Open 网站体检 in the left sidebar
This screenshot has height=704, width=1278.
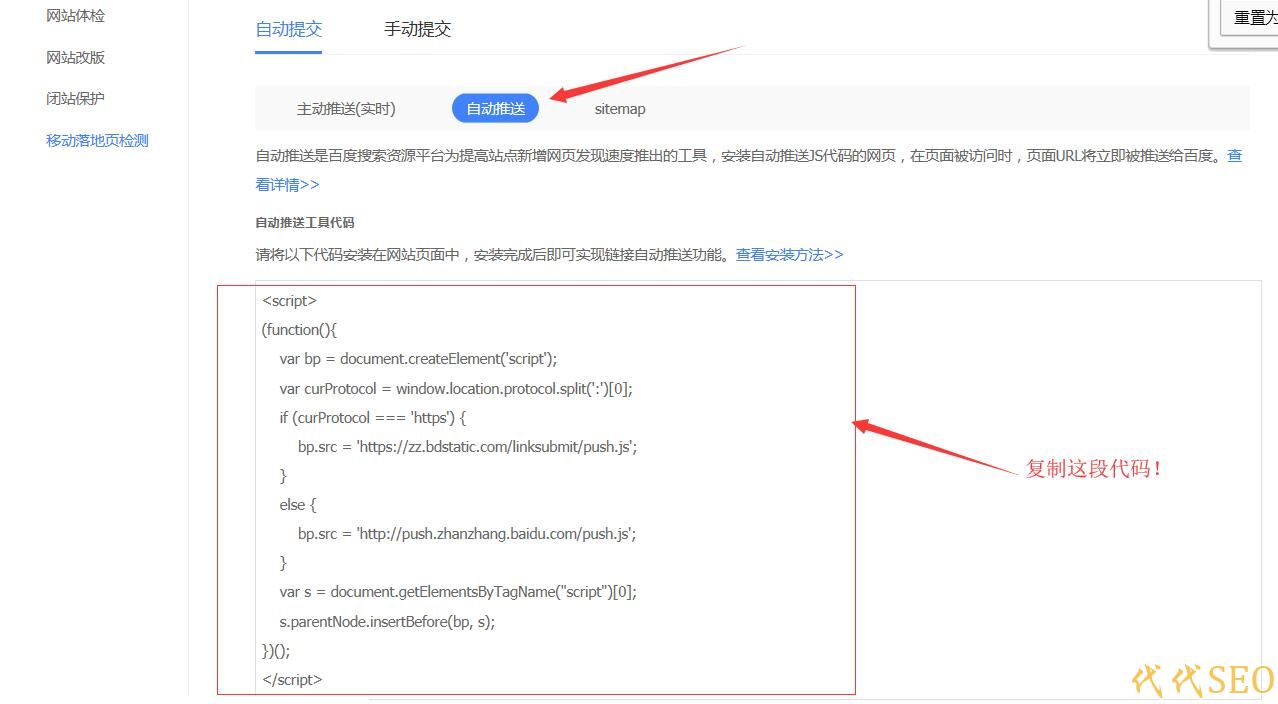[75, 16]
